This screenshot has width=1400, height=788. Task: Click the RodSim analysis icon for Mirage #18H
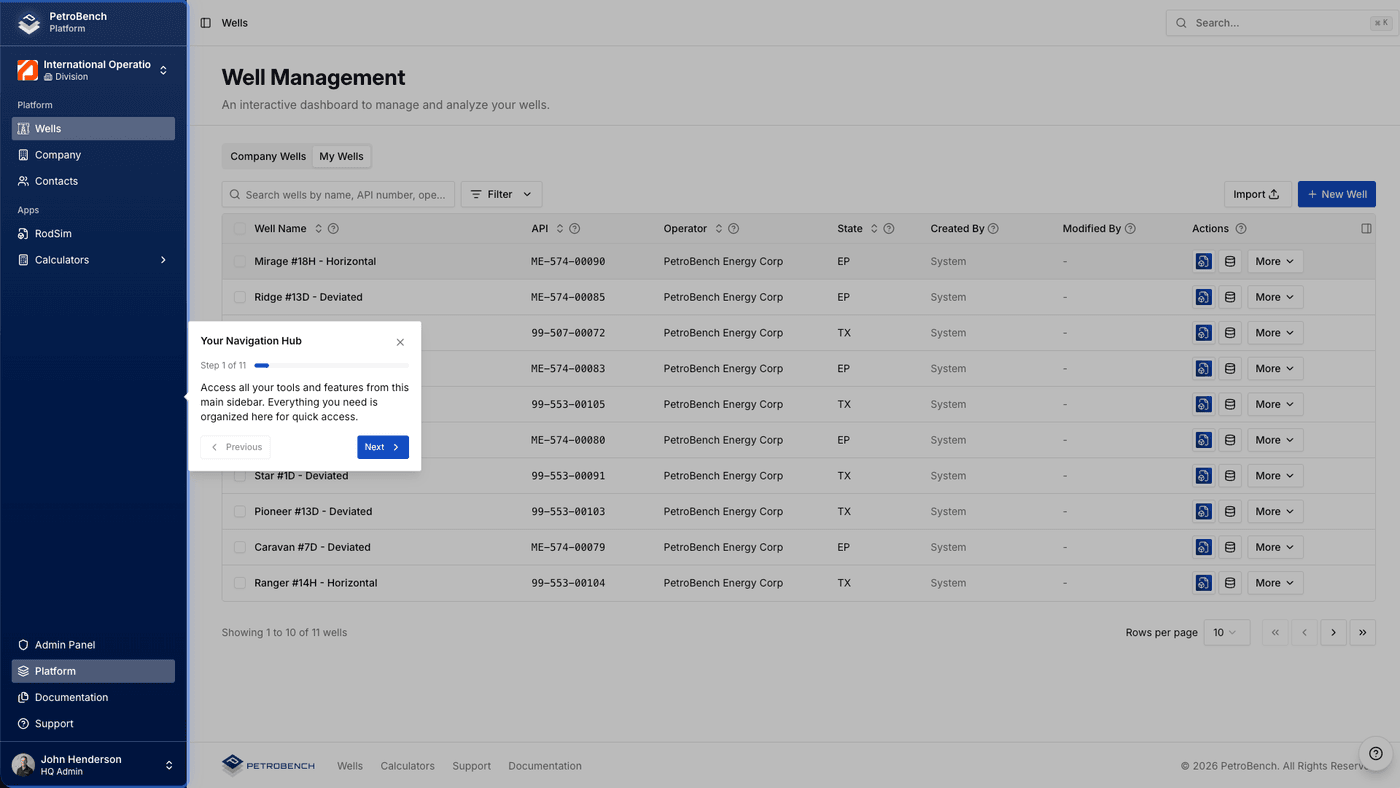1203,261
